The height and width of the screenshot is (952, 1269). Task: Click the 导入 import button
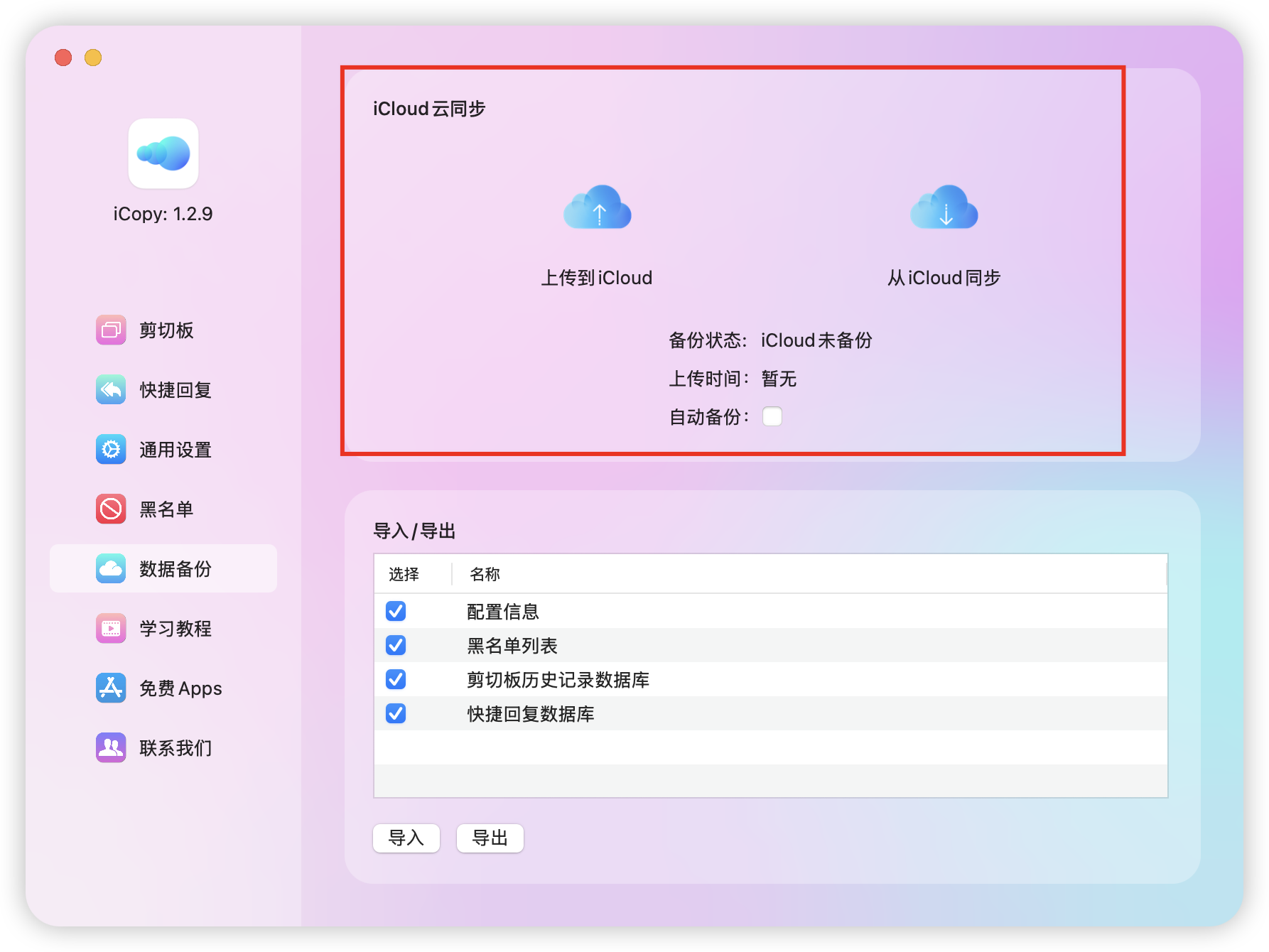pyautogui.click(x=406, y=838)
